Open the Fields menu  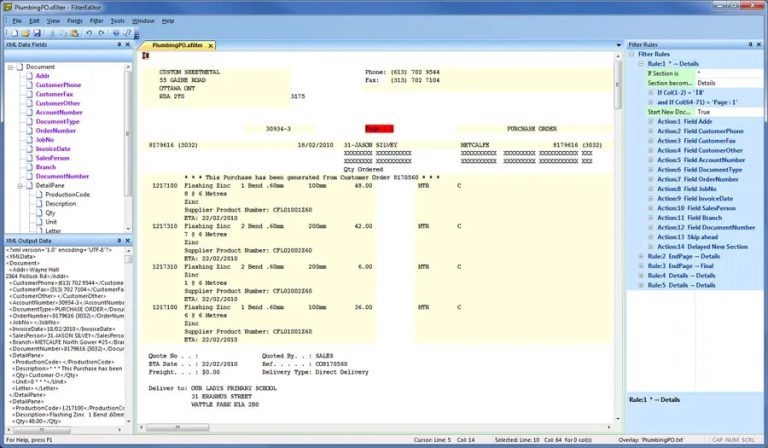click(x=74, y=21)
